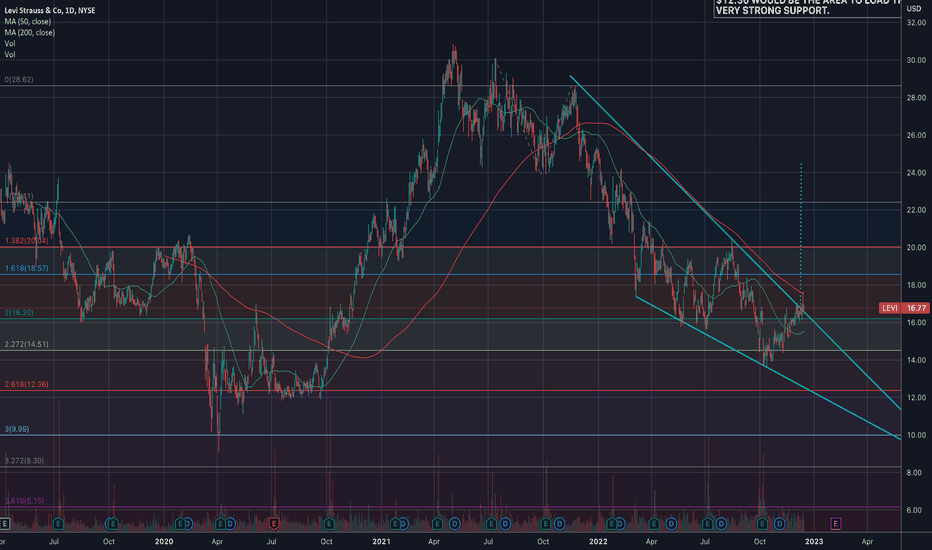932x550 pixels.
Task: Select the lower cyan wedge trendline
Action: coord(767,367)
